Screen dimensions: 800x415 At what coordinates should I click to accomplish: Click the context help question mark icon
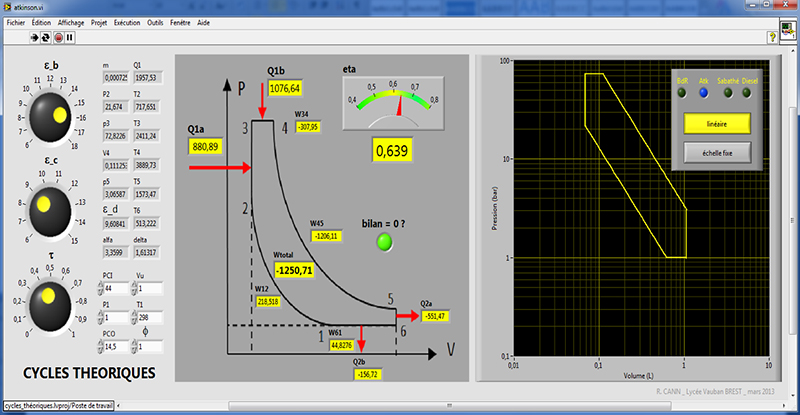click(773, 37)
